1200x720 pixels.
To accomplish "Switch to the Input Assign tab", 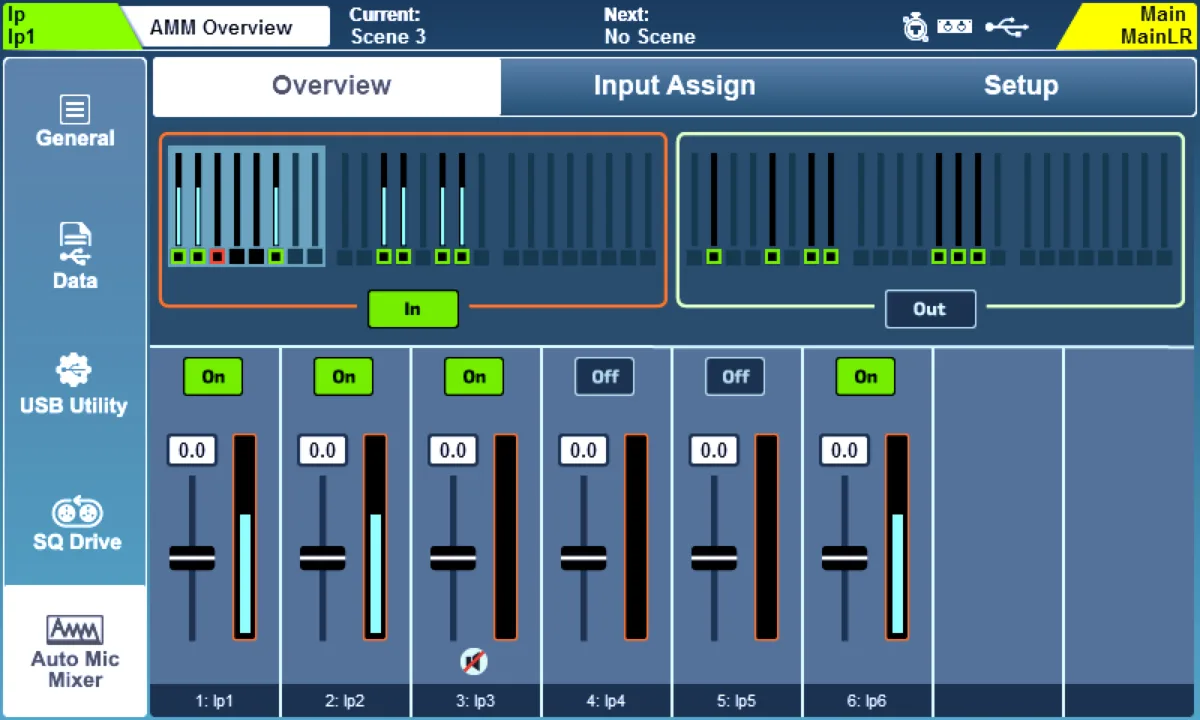I will 674,86.
